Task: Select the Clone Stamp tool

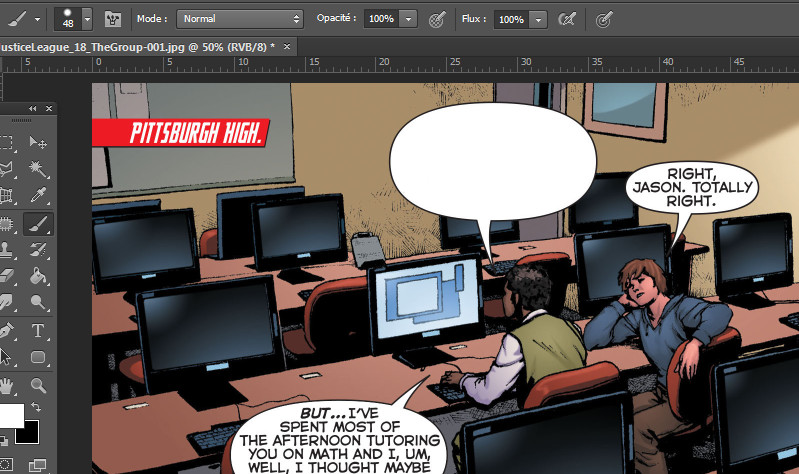Action: tap(6, 249)
